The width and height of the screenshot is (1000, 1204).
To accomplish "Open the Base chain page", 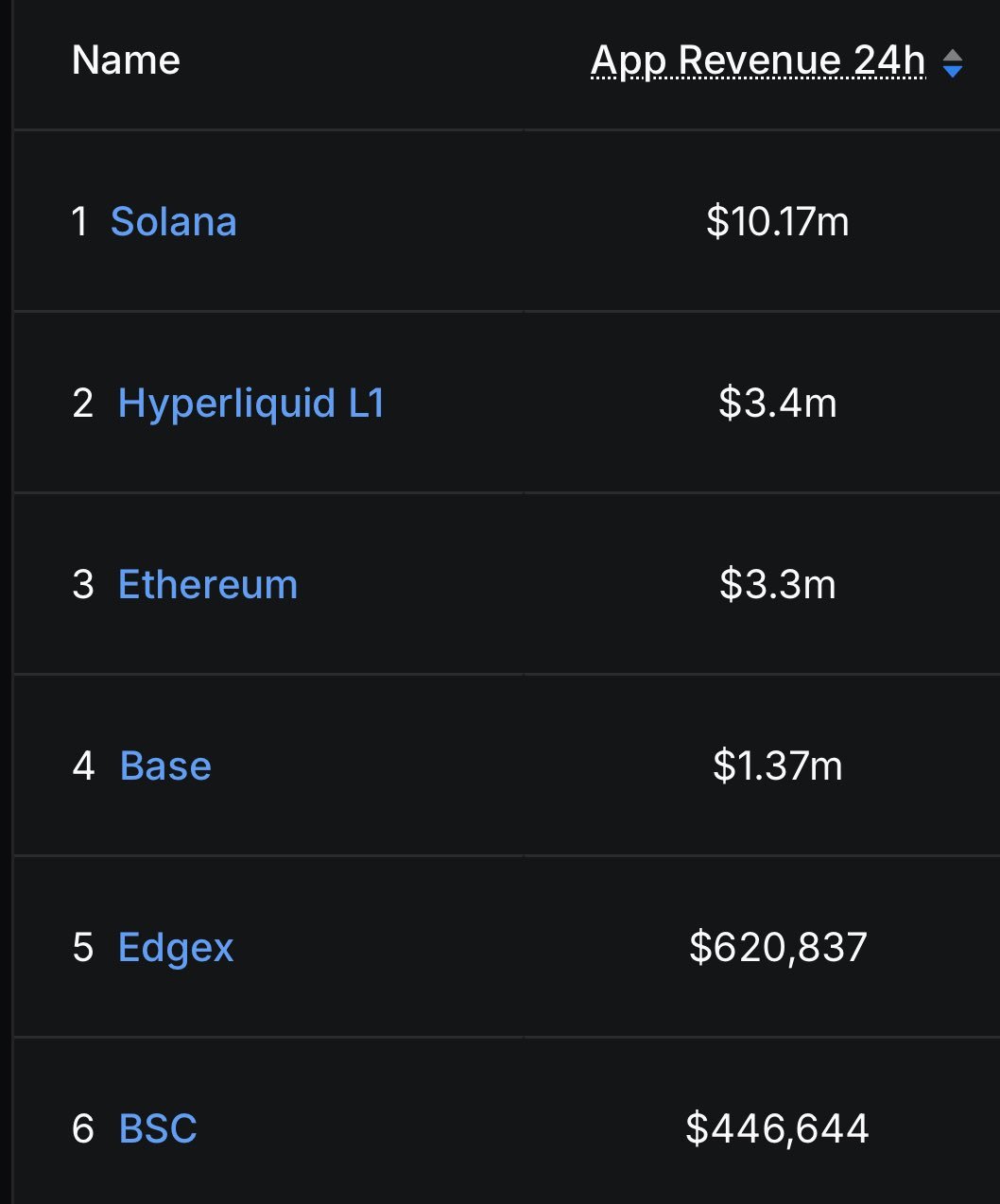I will pos(165,765).
